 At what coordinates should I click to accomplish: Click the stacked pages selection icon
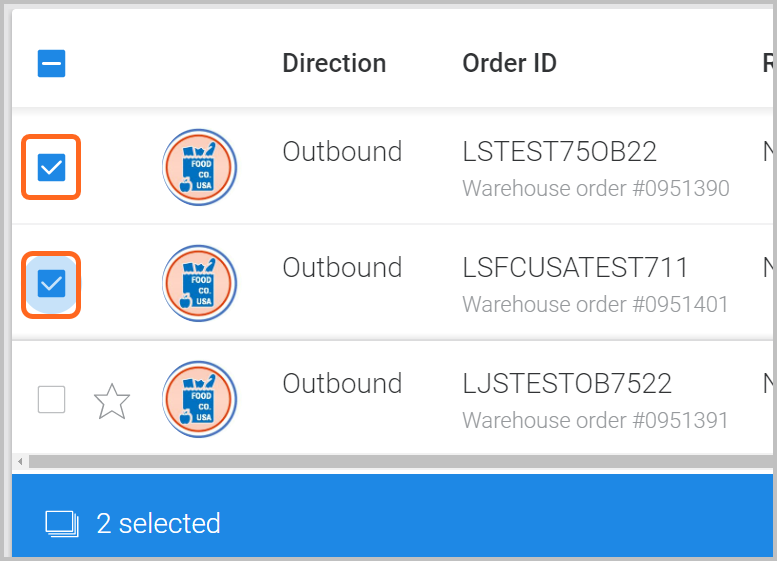(62, 524)
